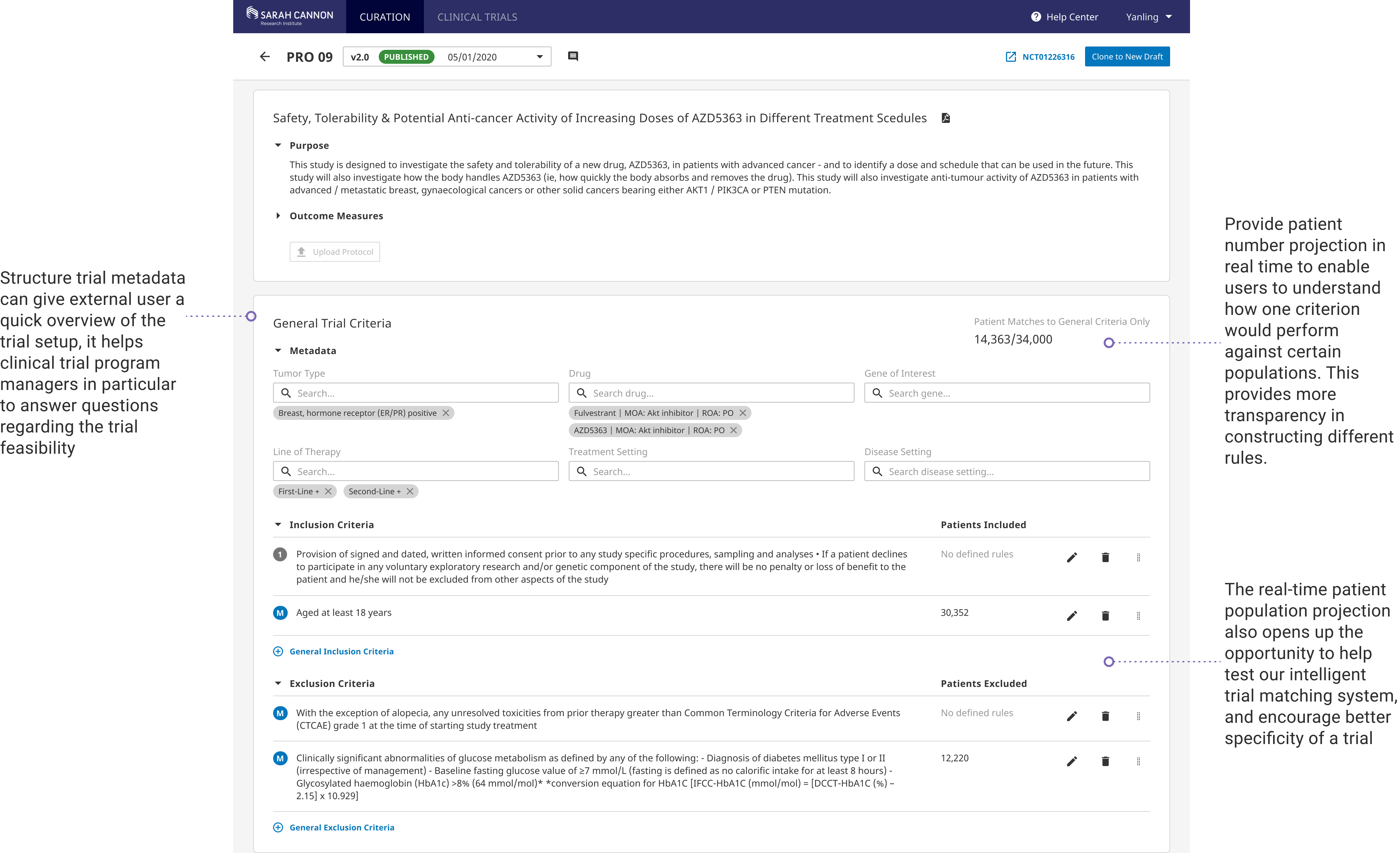
Task: Click the Upload Protocol button
Action: (x=335, y=252)
